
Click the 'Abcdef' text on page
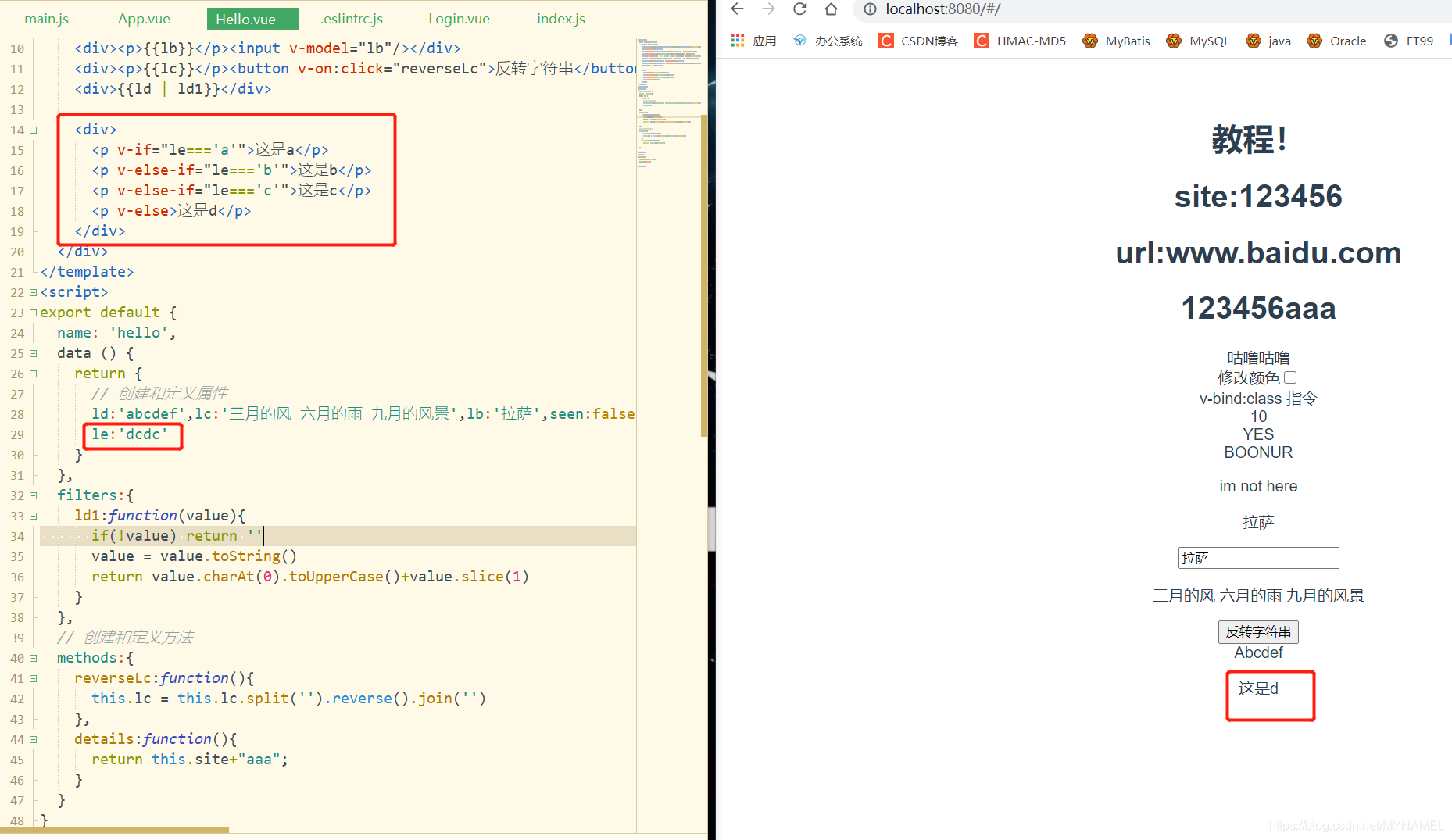pyautogui.click(x=1258, y=652)
